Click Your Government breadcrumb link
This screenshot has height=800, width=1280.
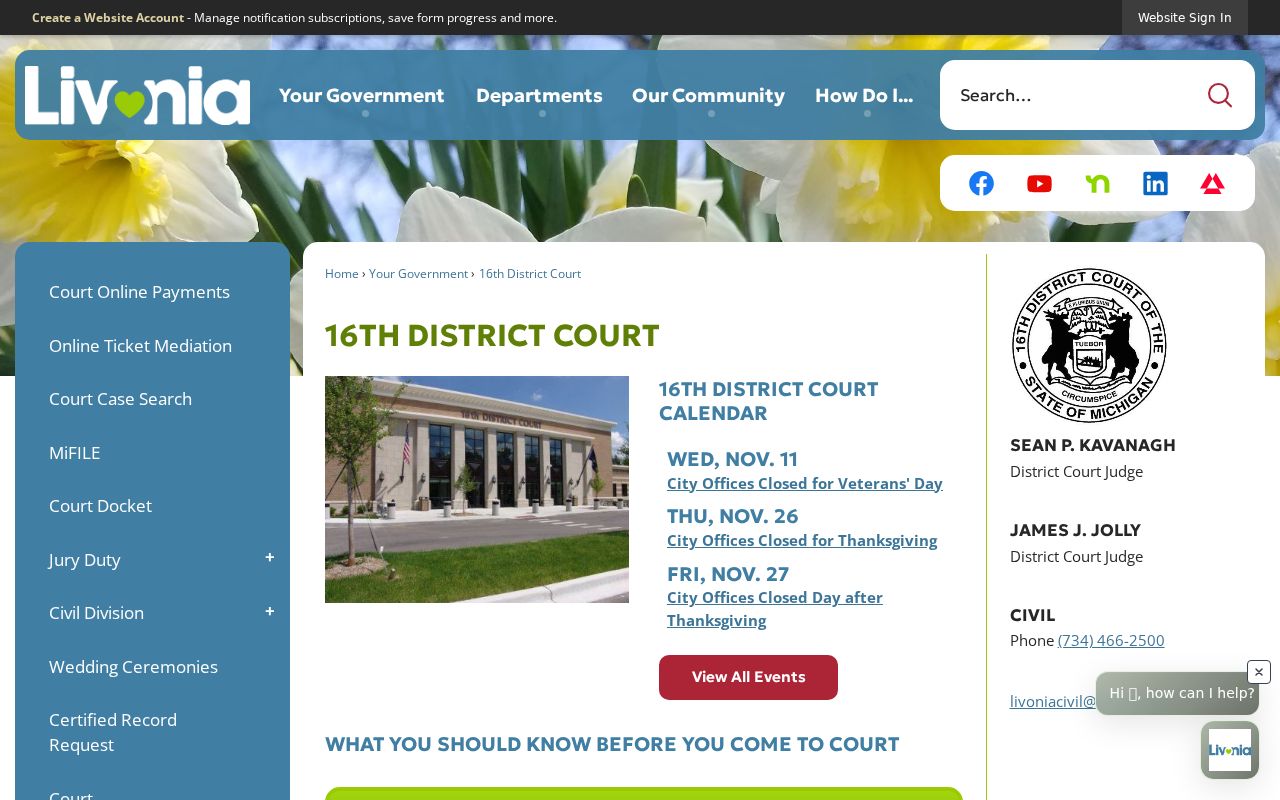pos(418,274)
